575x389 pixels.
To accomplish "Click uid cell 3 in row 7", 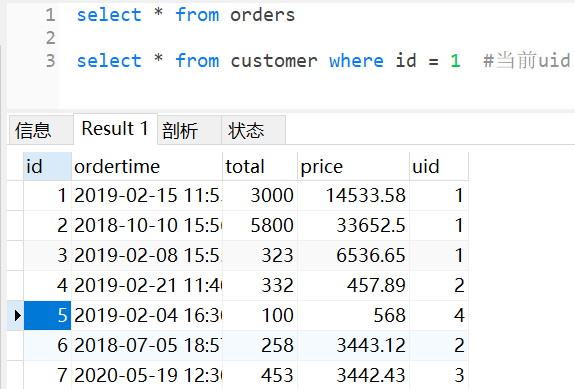I will [x=439, y=375].
